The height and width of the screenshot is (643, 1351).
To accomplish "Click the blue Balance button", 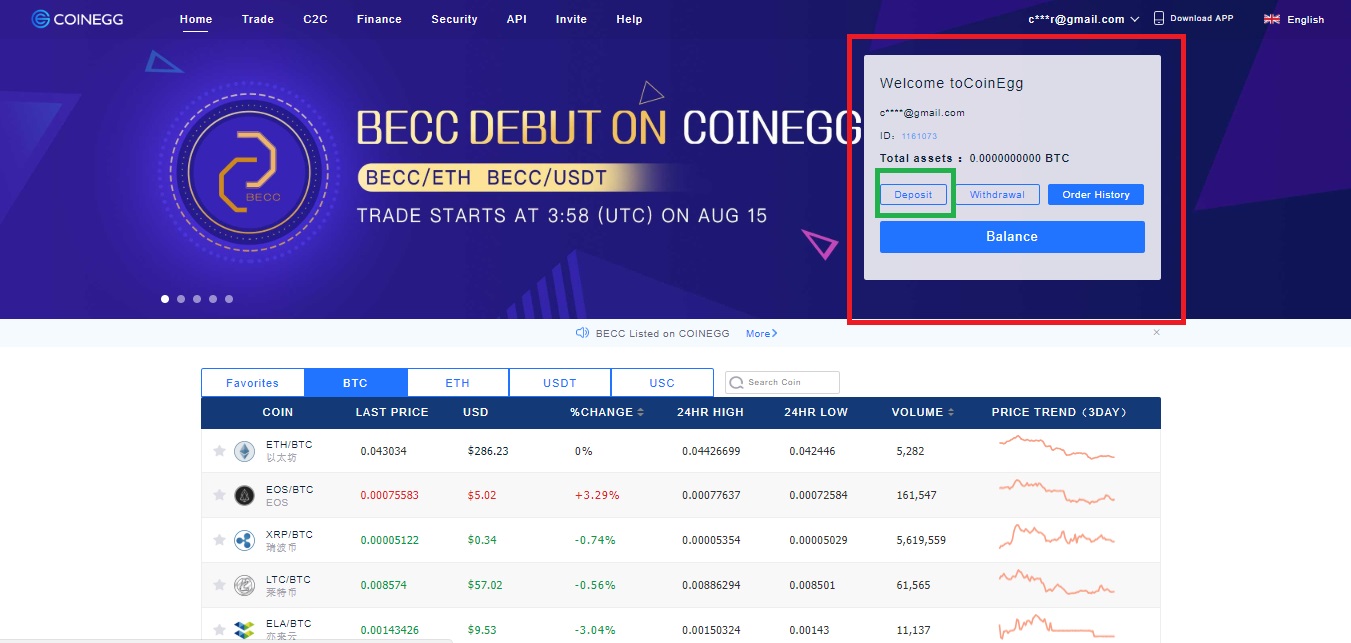I will coord(1012,237).
